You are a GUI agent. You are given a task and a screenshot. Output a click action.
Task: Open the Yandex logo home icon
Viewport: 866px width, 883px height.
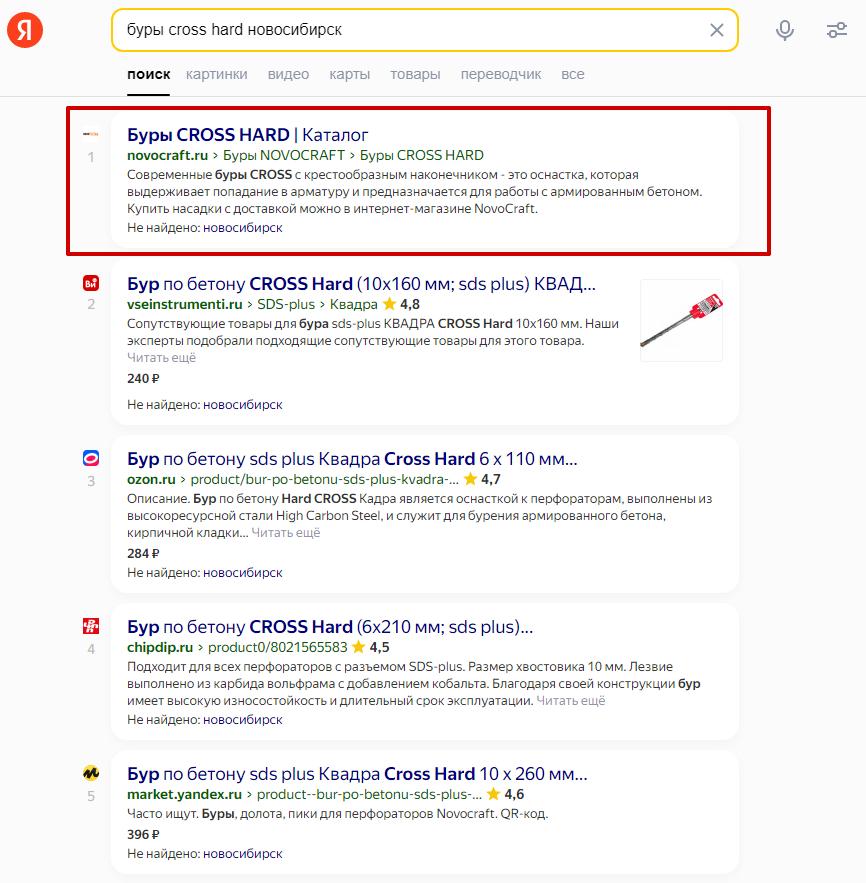[25, 30]
